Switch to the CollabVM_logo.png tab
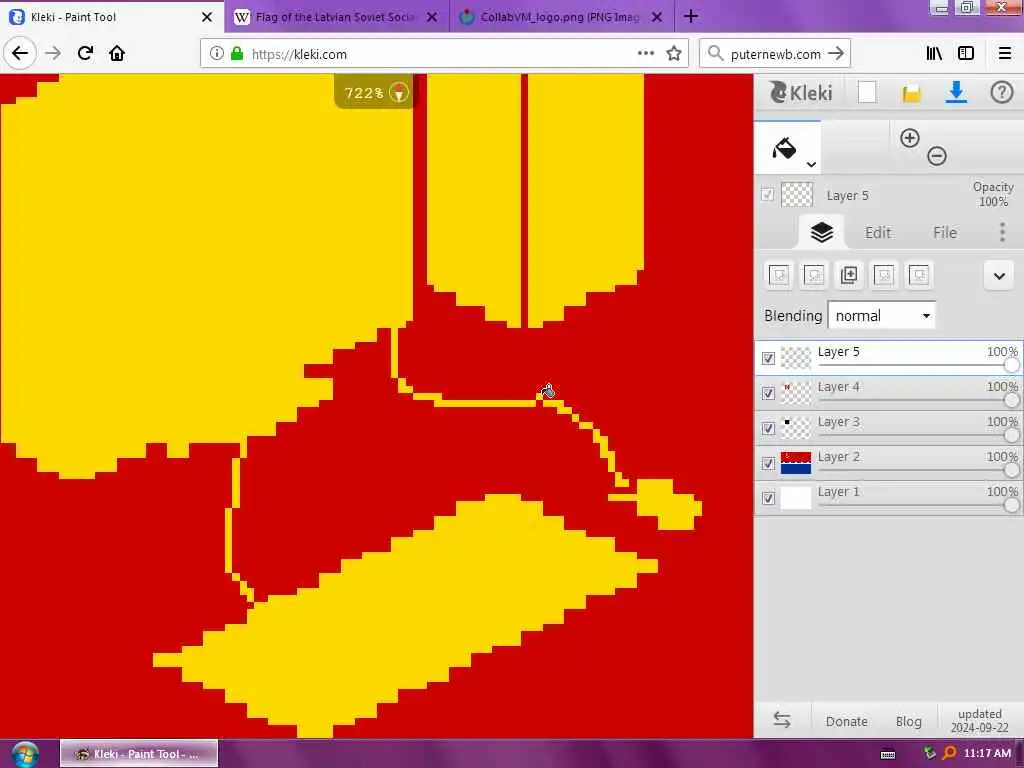The image size is (1024, 768). pos(562,17)
